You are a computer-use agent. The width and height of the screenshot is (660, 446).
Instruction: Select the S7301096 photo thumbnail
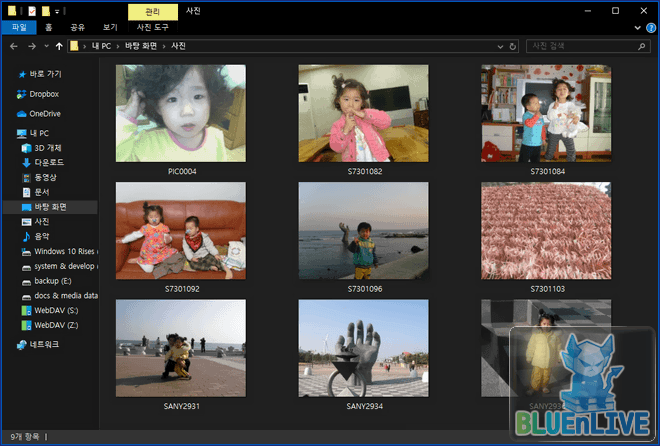363,231
